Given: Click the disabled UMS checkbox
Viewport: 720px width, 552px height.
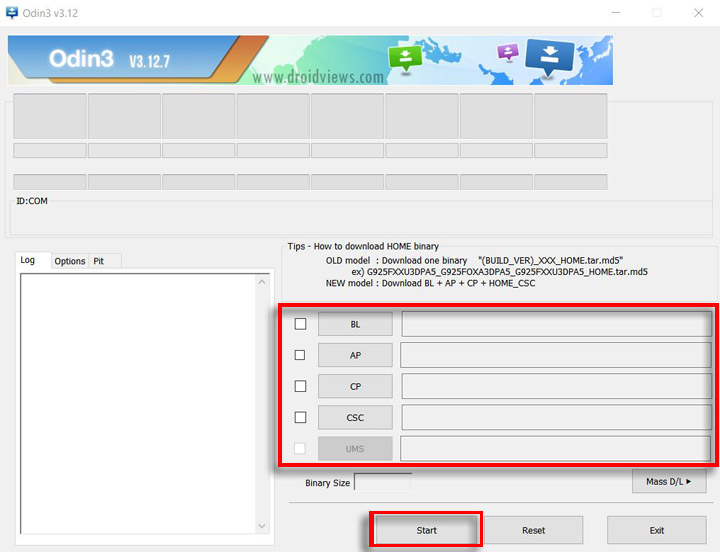Looking at the screenshot, I should (x=299, y=448).
